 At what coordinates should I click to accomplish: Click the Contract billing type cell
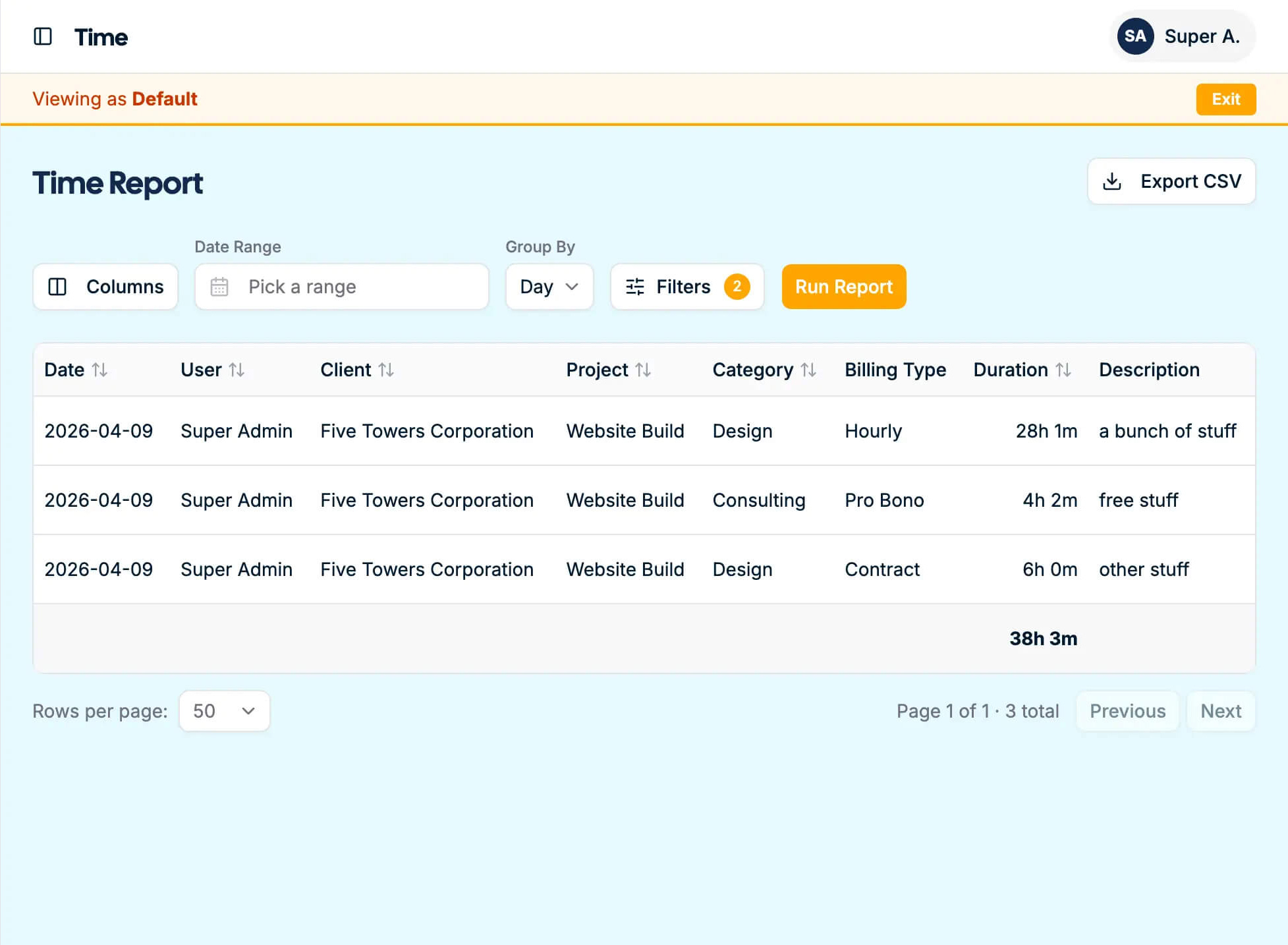coord(882,569)
